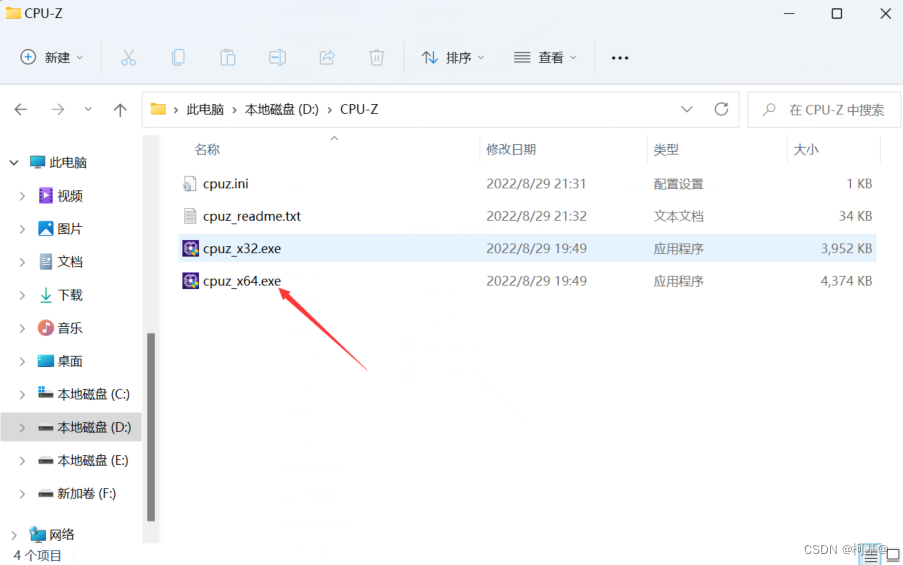Open recent locations dropdown chevron
The height and width of the screenshot is (565, 903).
coord(88,109)
